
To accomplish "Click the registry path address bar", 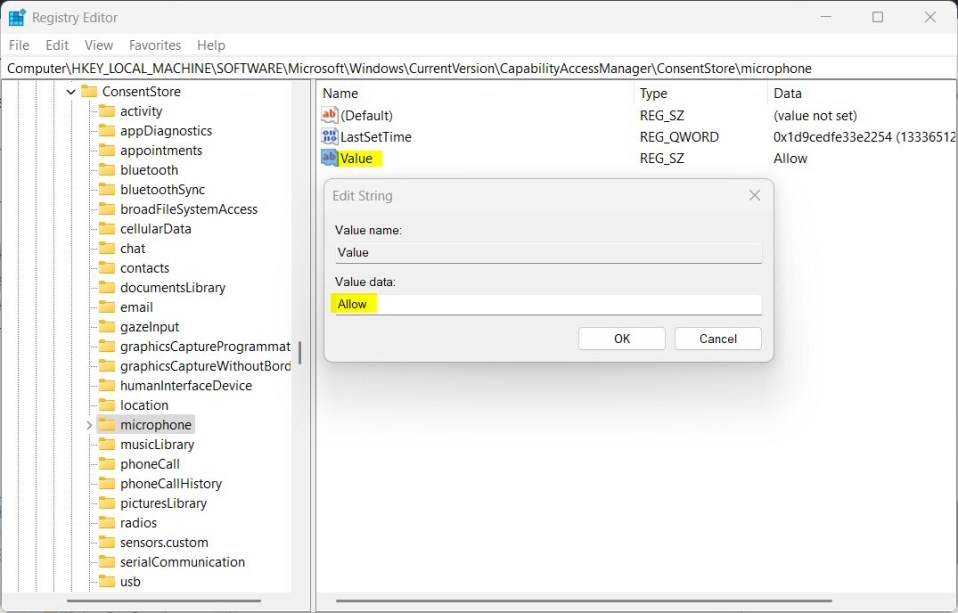I will click(x=479, y=68).
